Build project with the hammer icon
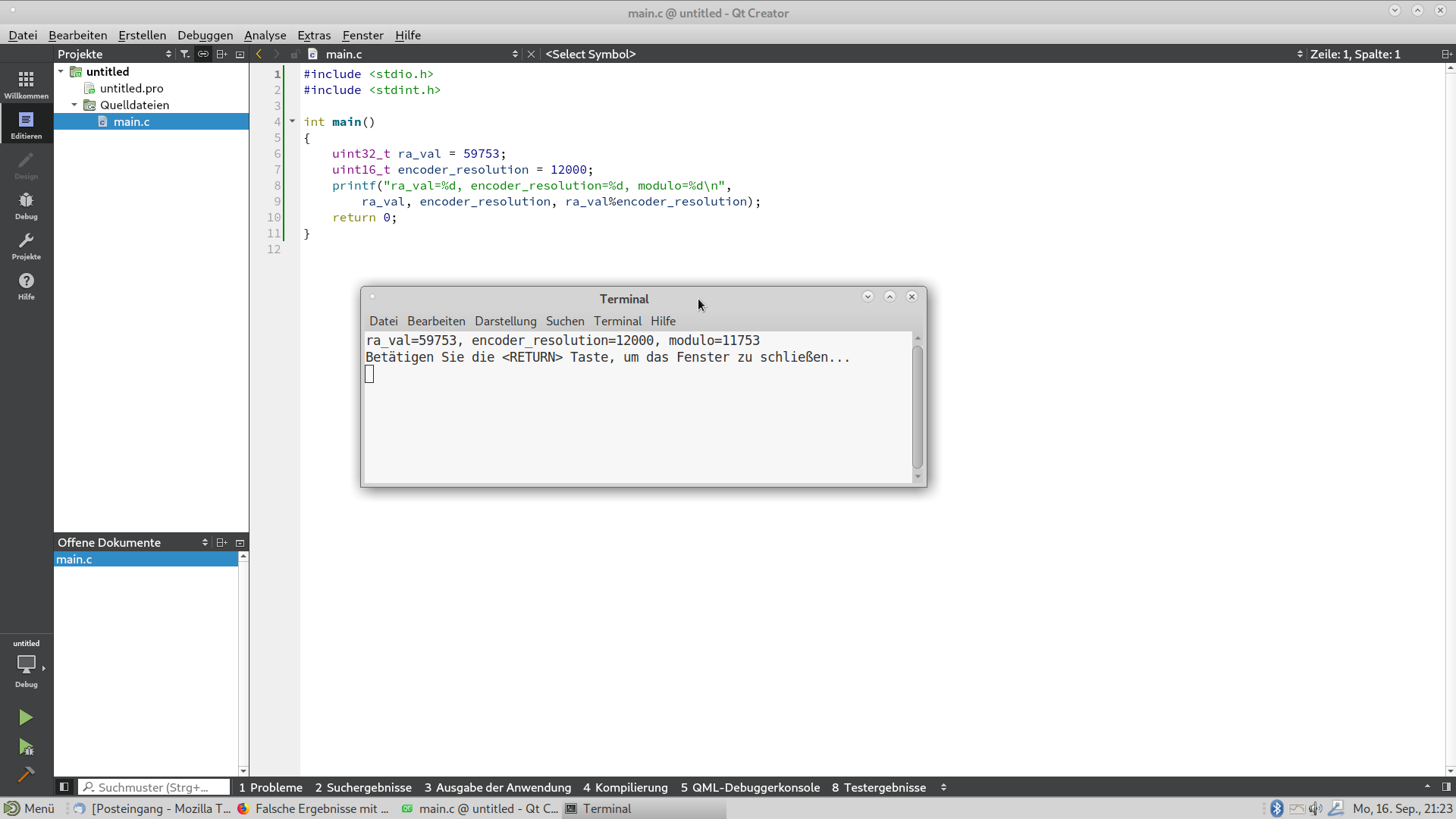The height and width of the screenshot is (819, 1456). (26, 774)
